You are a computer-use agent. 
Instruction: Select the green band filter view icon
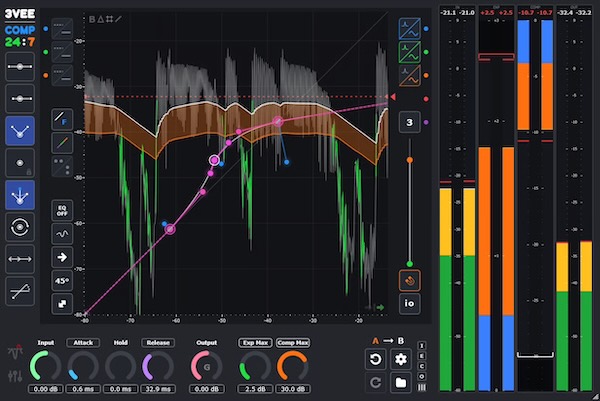(409, 52)
